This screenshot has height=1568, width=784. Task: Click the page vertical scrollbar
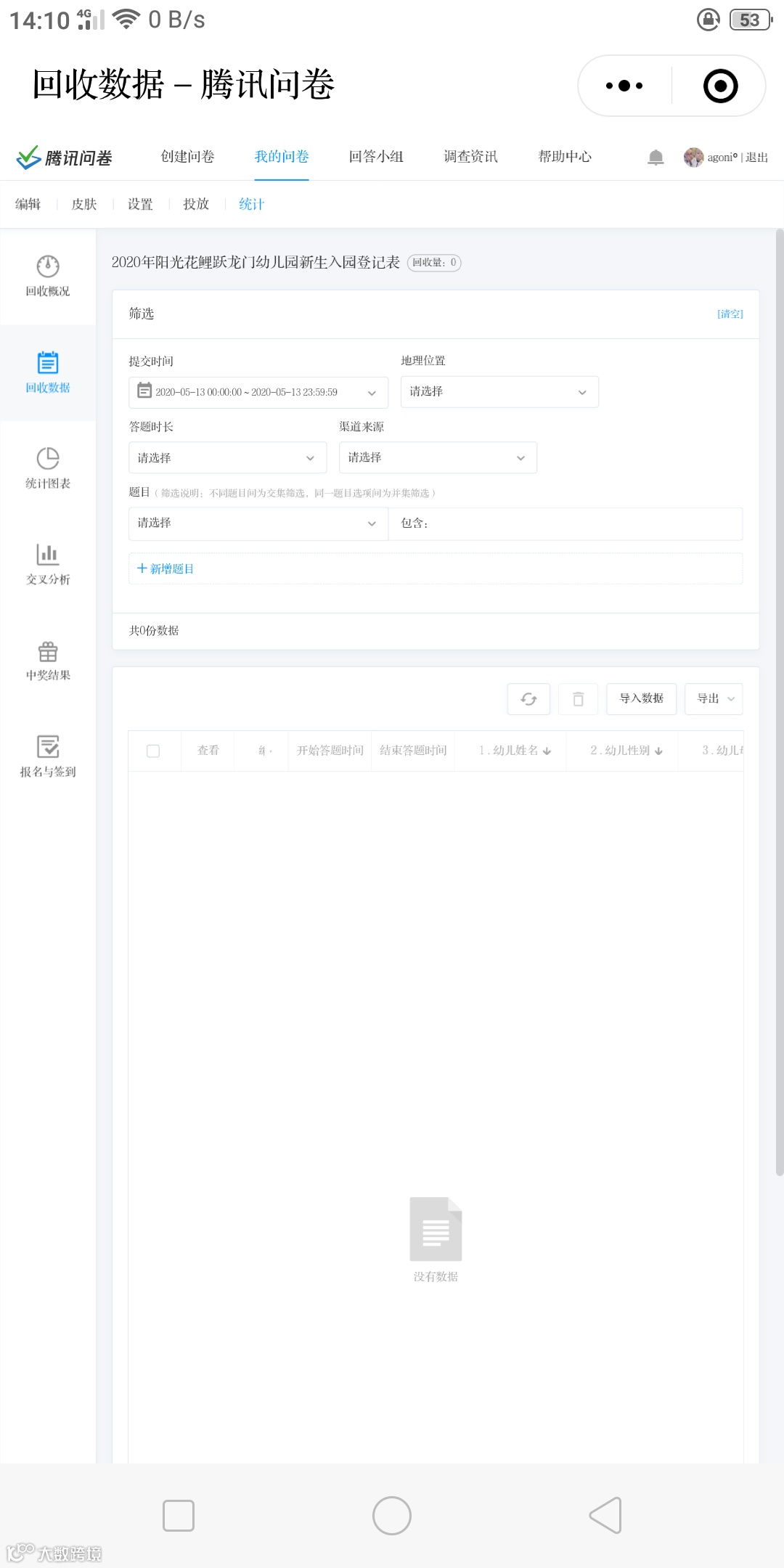tap(780, 703)
